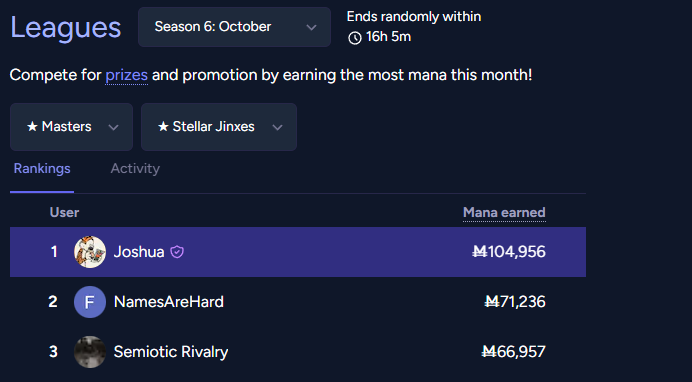
Task: Open NamesAreHard's profile name
Action: pyautogui.click(x=169, y=302)
